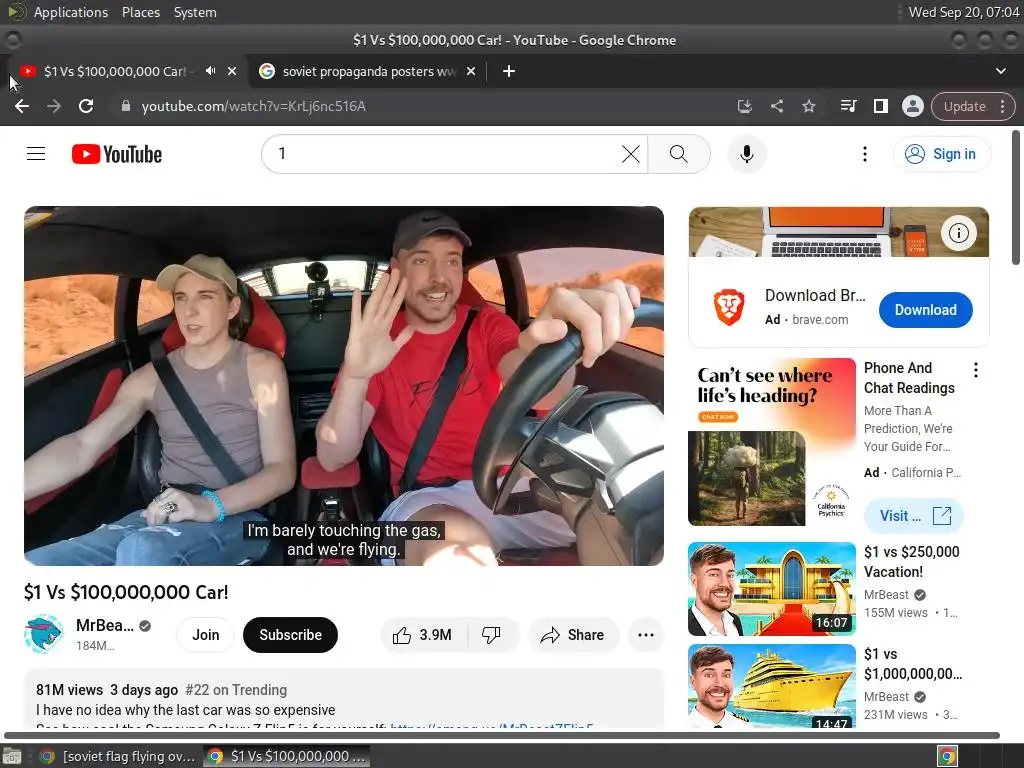Open the #22 on Trending link
This screenshot has height=768, width=1024.
(x=236, y=690)
